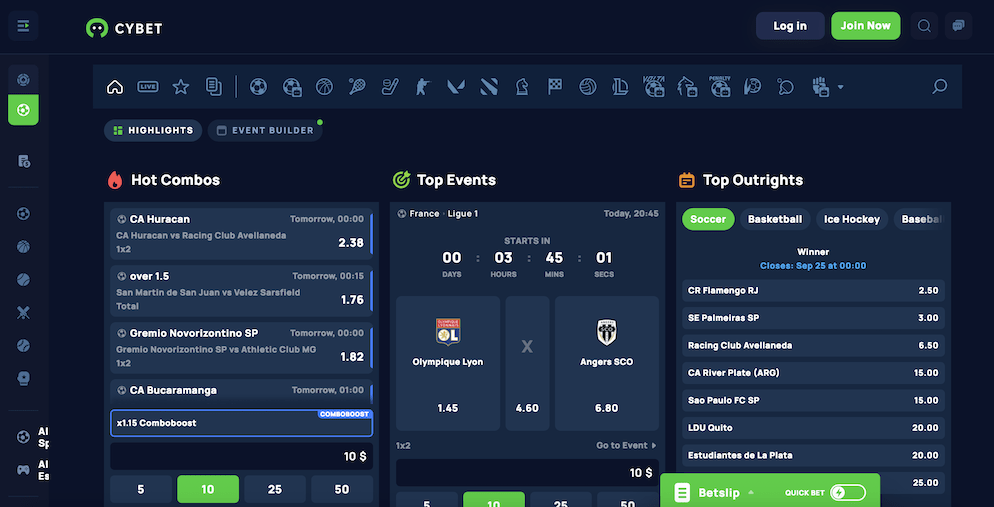Select the volleyball icon
The height and width of the screenshot is (507, 994).
pyautogui.click(x=588, y=87)
